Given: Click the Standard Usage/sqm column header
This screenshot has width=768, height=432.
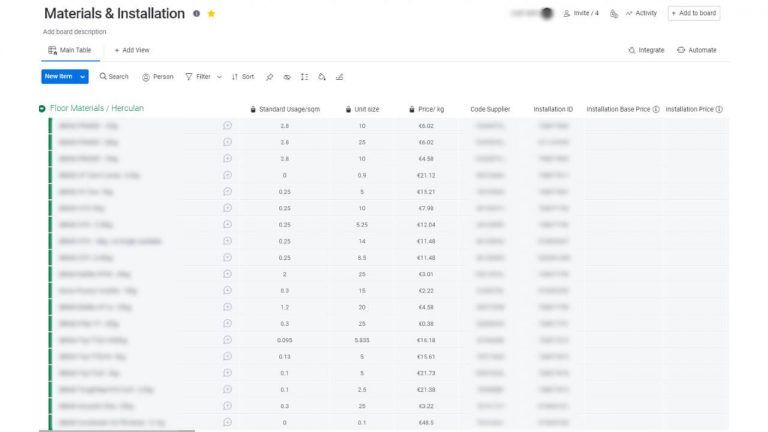Looking at the screenshot, I should pyautogui.click(x=289, y=109).
